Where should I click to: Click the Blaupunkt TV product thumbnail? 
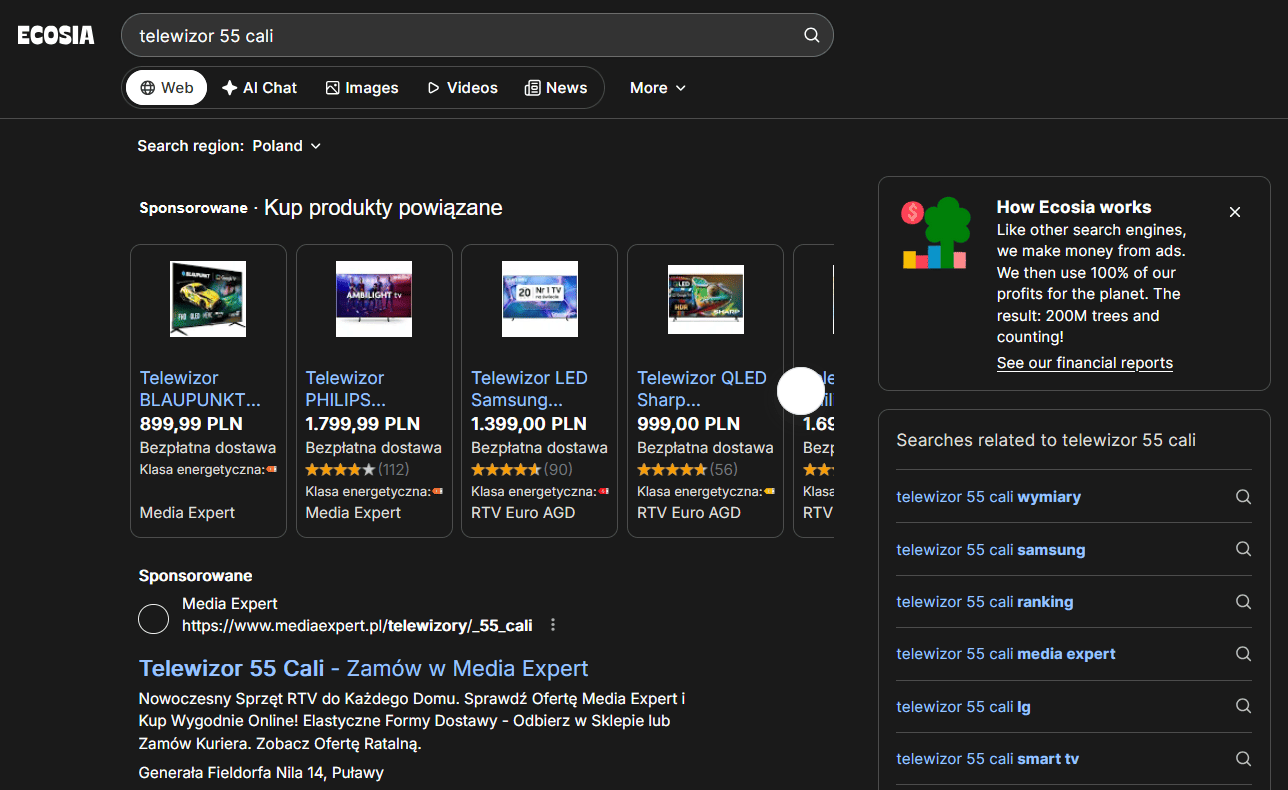[x=208, y=299]
